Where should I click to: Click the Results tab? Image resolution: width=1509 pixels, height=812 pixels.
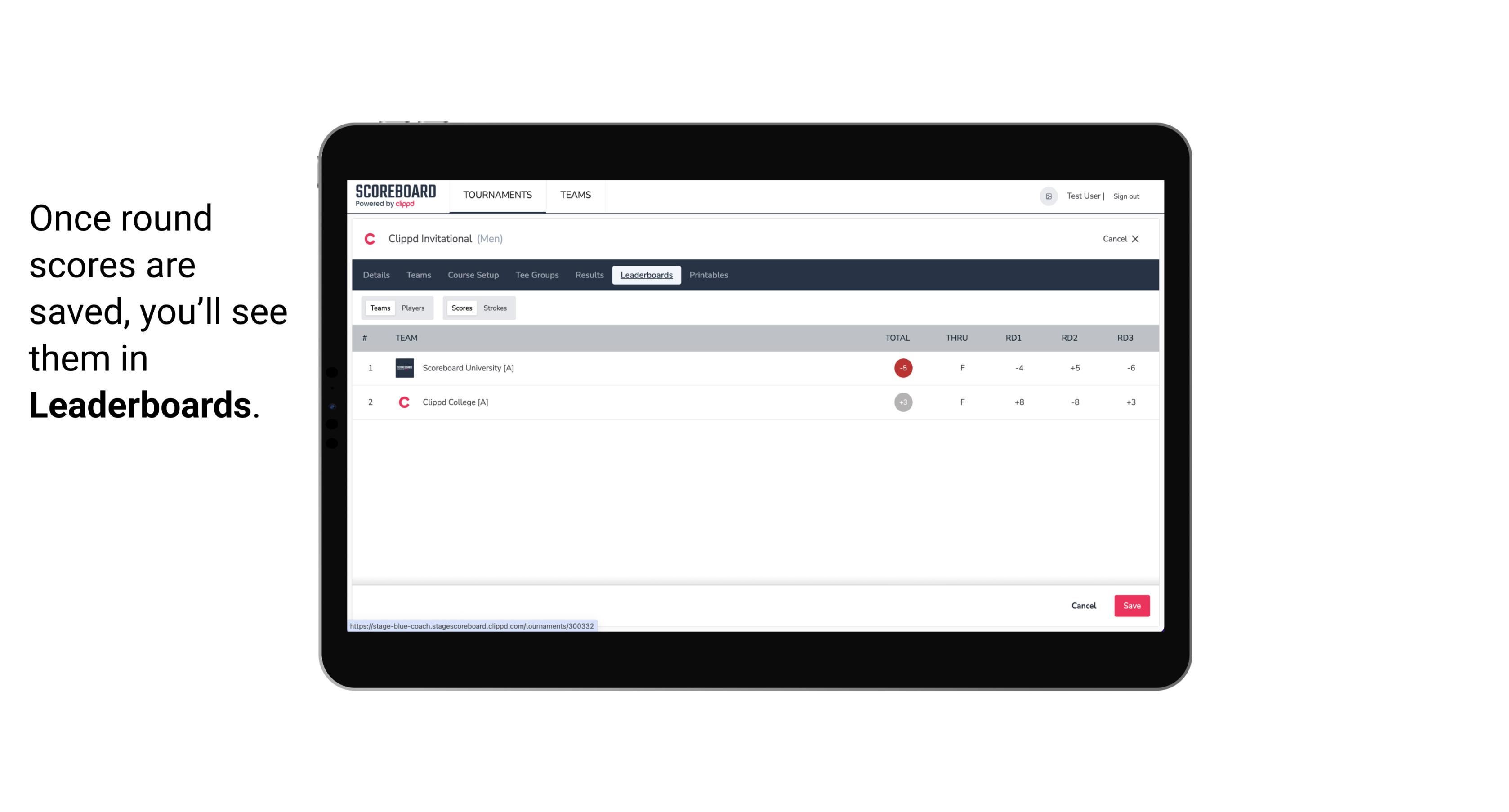588,275
